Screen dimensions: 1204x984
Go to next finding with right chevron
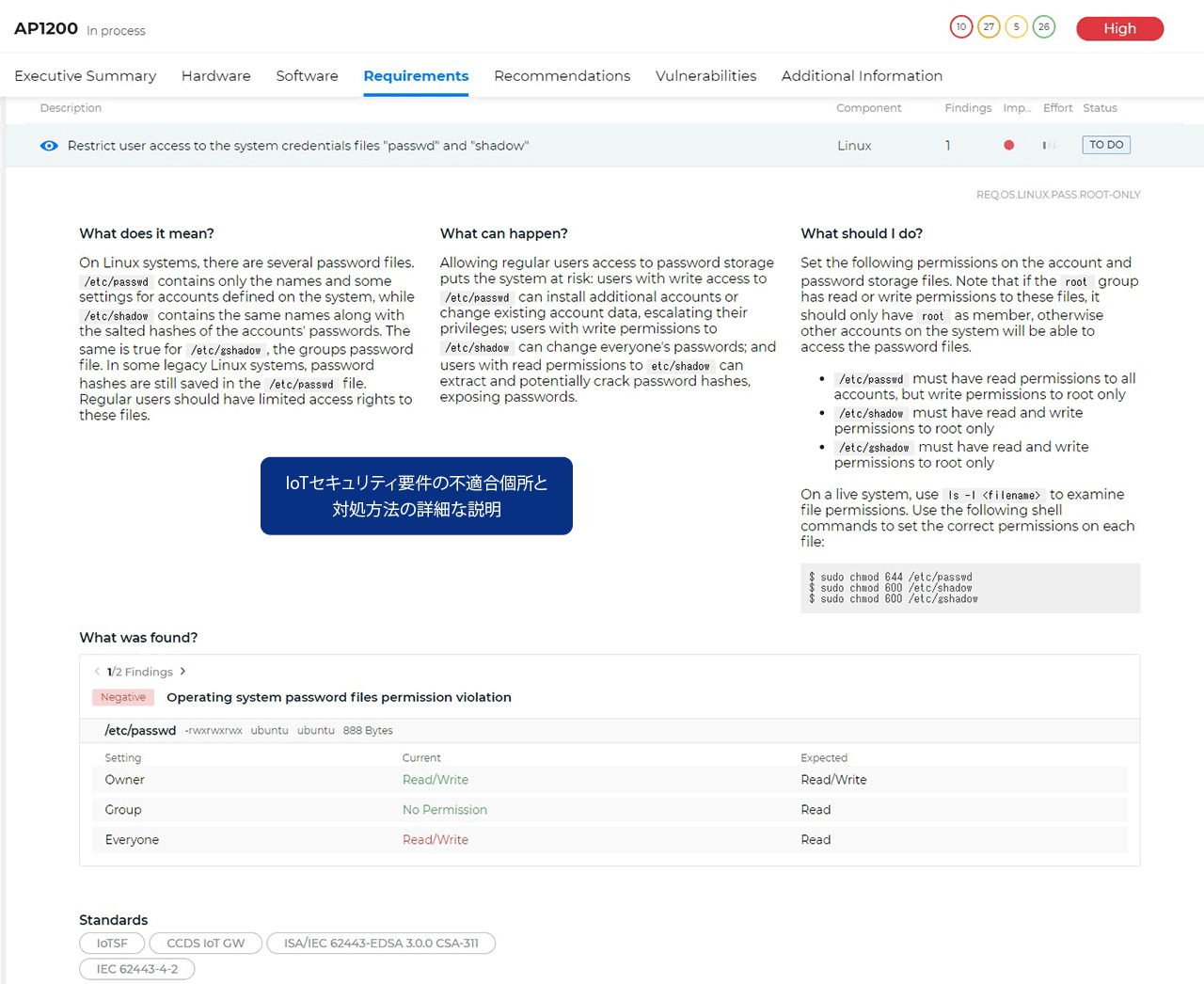click(x=182, y=671)
